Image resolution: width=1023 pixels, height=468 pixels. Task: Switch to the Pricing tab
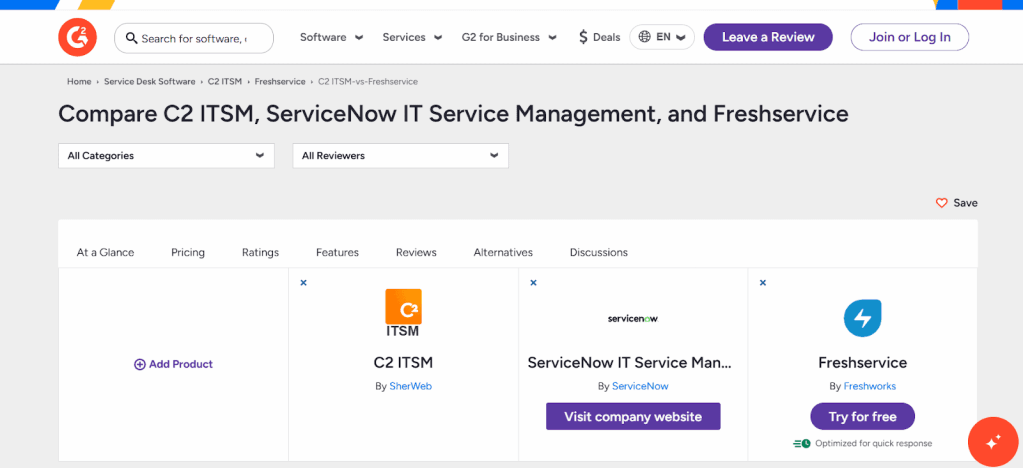(x=188, y=253)
